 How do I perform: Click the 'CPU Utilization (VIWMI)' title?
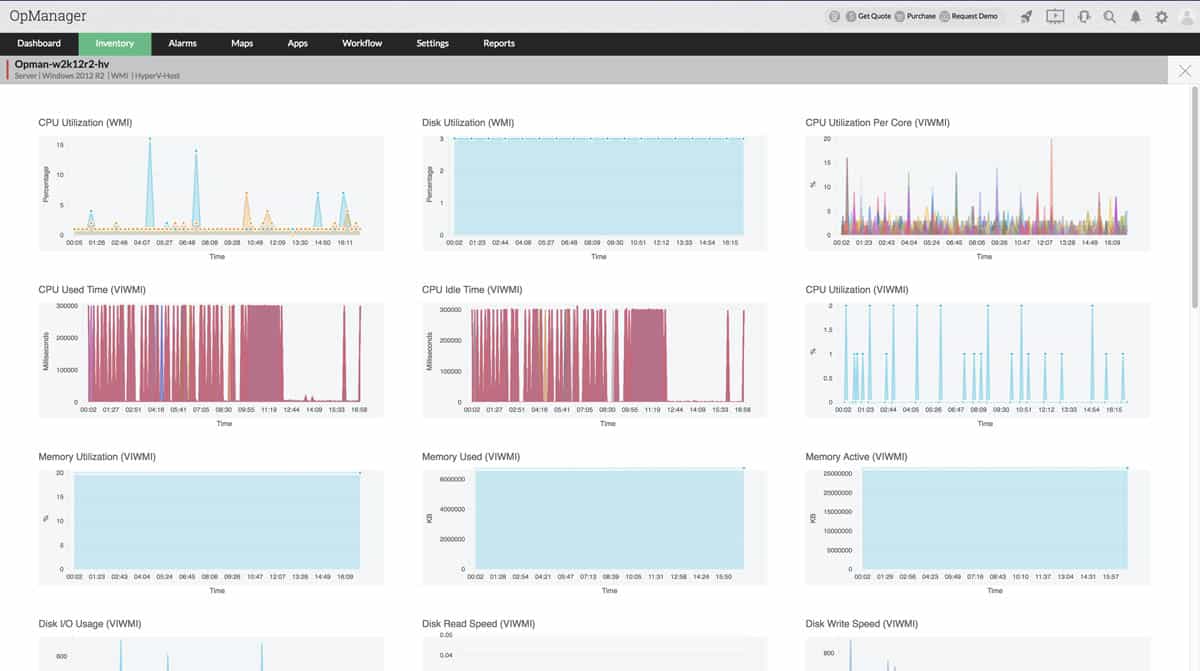(857, 290)
